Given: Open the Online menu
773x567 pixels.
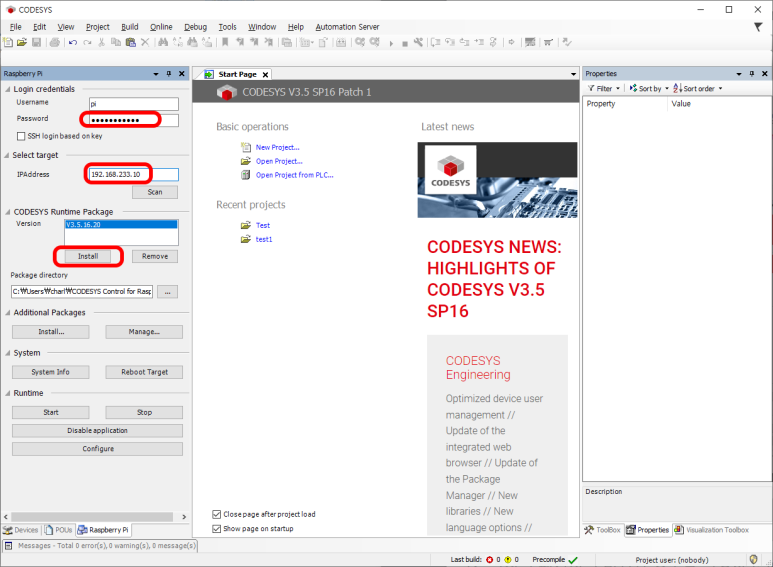Looking at the screenshot, I should click(160, 27).
